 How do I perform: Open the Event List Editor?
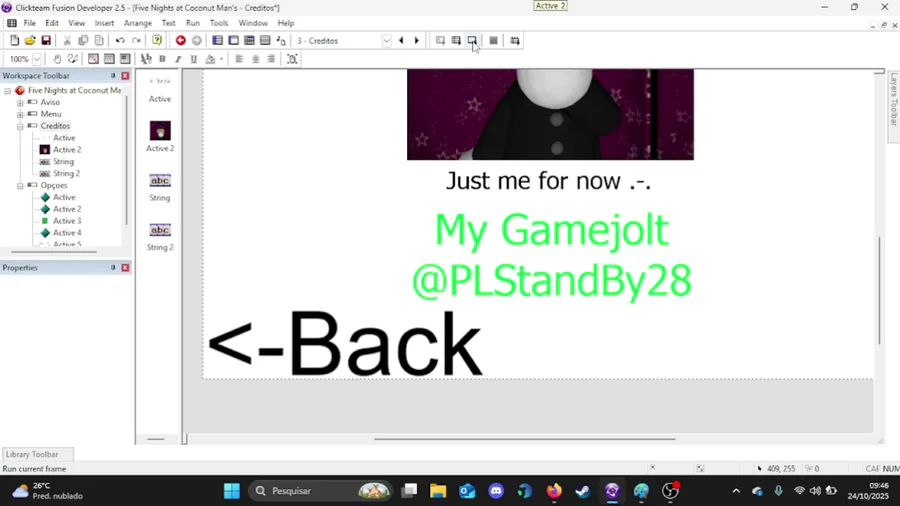coord(265,41)
